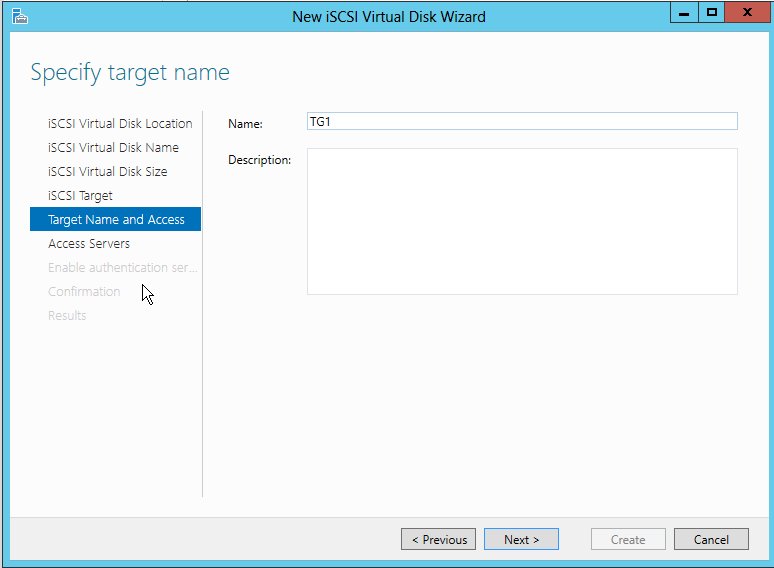Click Next to continue the wizard

[x=521, y=539]
